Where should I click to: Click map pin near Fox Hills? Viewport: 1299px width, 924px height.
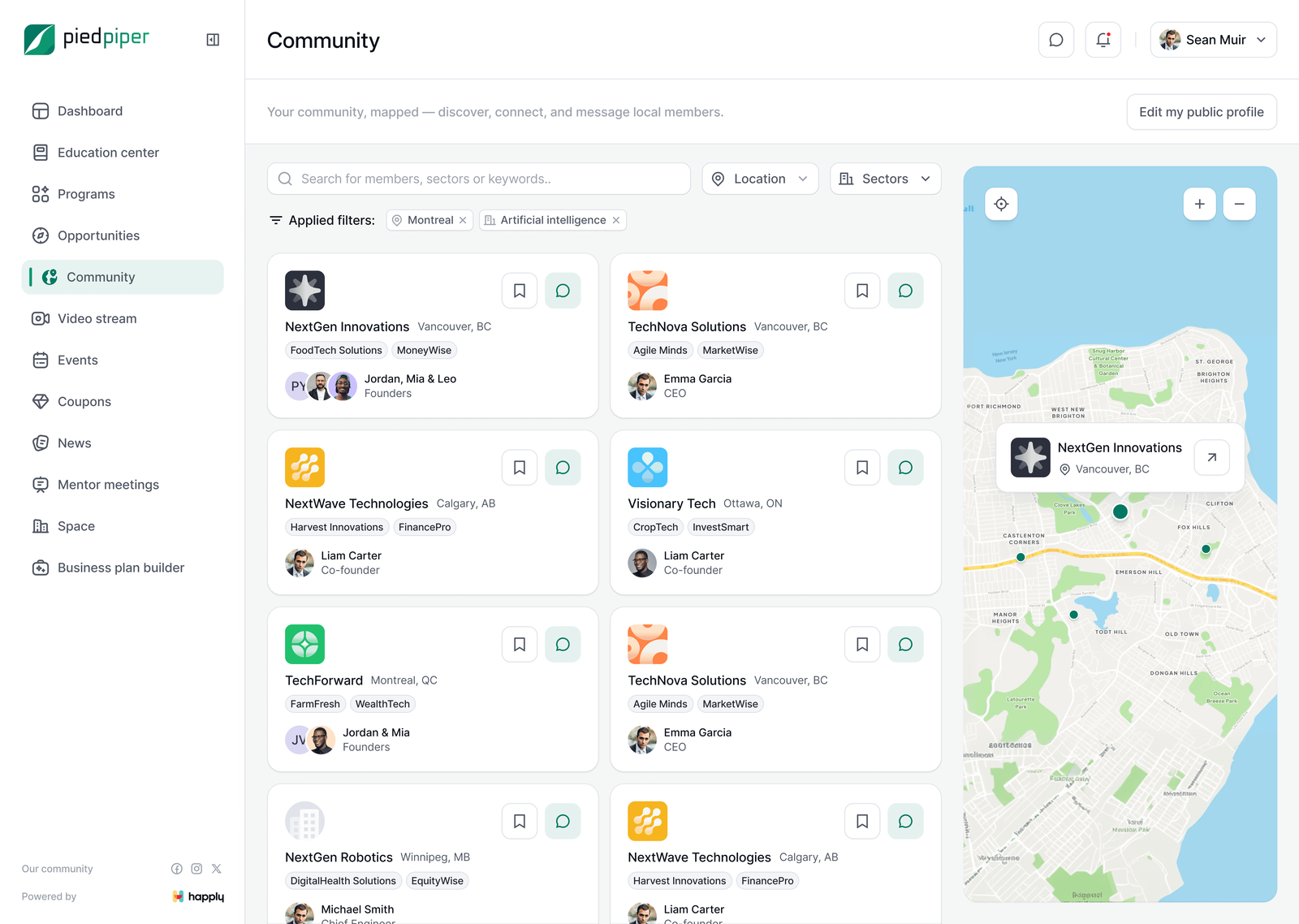(x=1206, y=549)
